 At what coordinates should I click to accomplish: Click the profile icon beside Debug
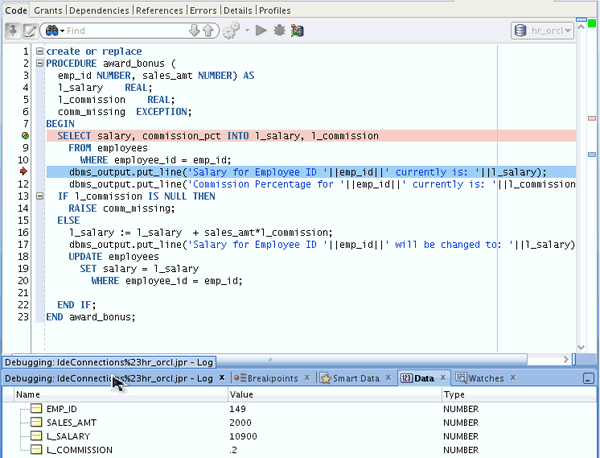click(x=297, y=31)
